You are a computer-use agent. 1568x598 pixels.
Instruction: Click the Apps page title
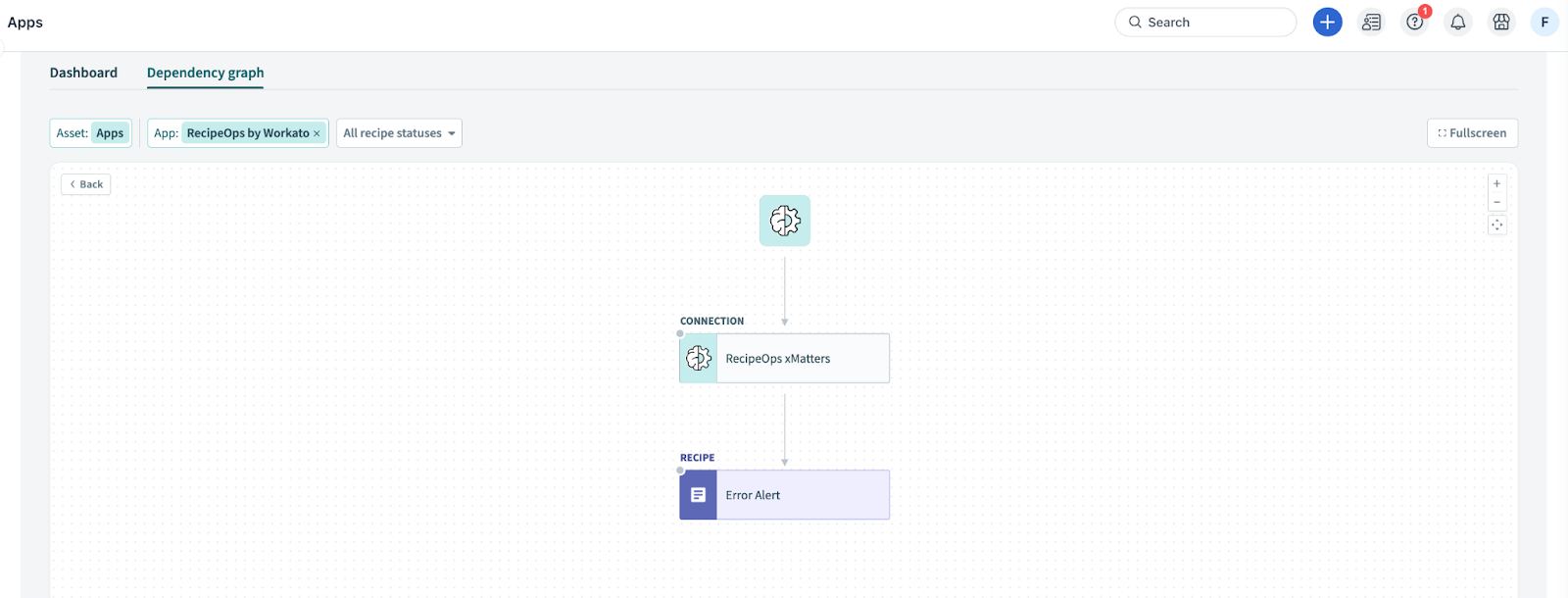pos(25,23)
